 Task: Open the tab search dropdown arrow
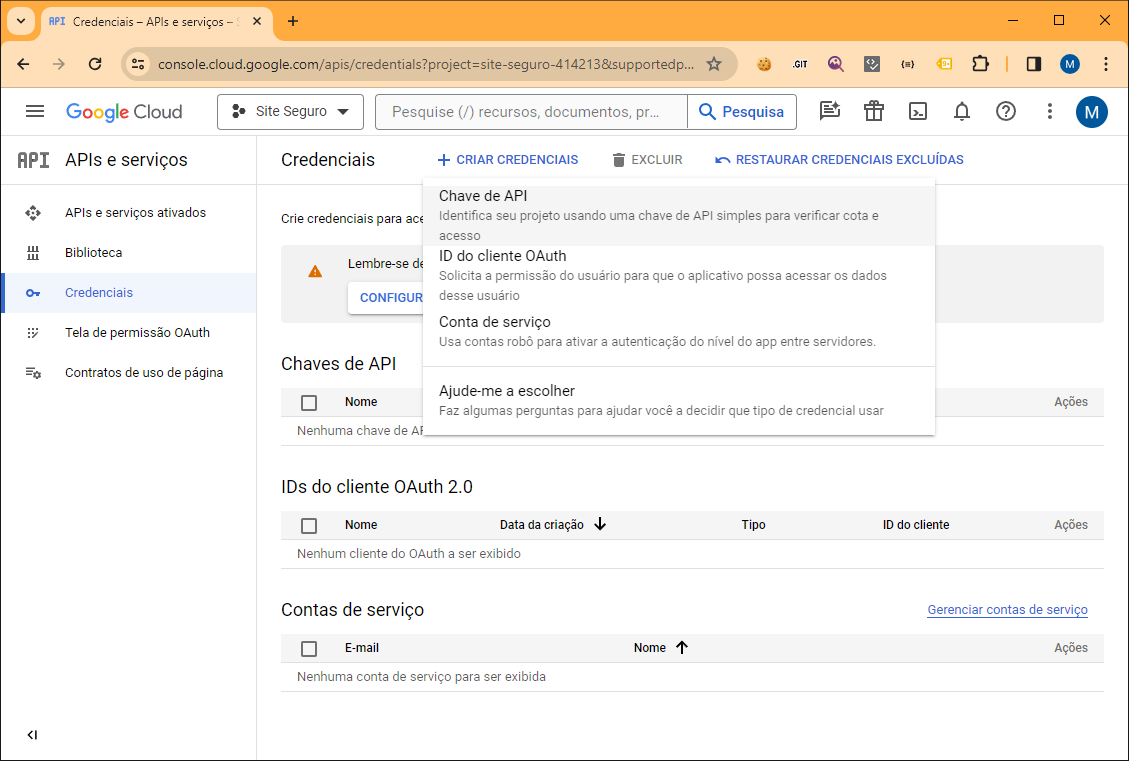coord(21,21)
